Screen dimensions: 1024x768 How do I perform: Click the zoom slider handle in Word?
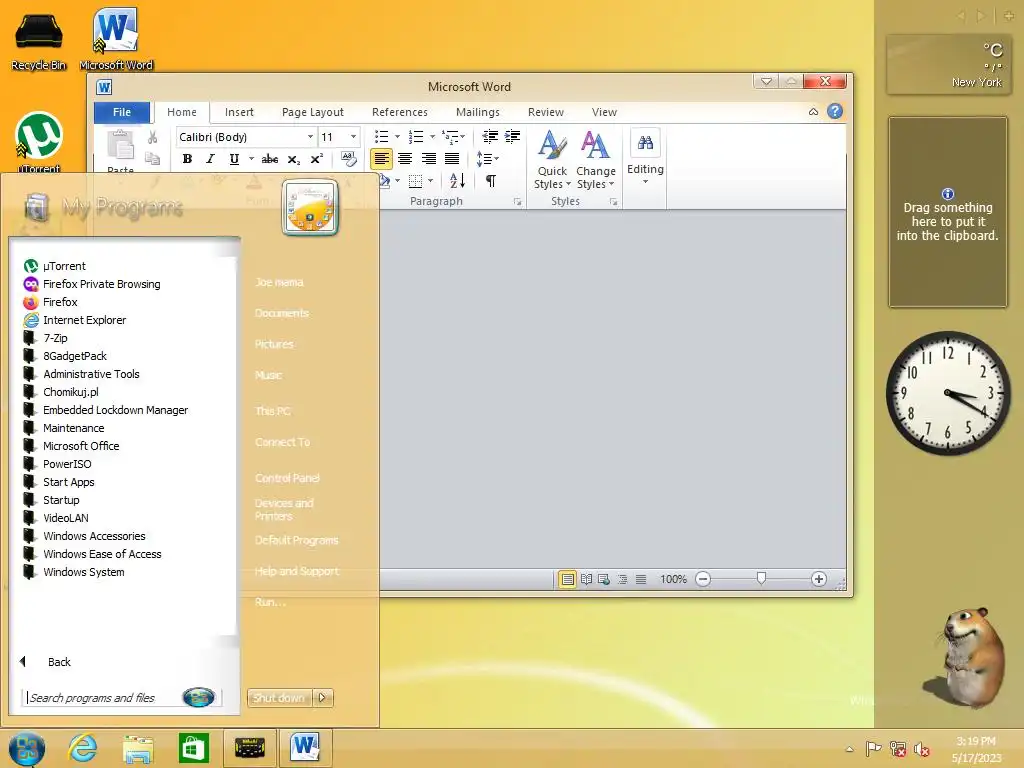click(761, 579)
